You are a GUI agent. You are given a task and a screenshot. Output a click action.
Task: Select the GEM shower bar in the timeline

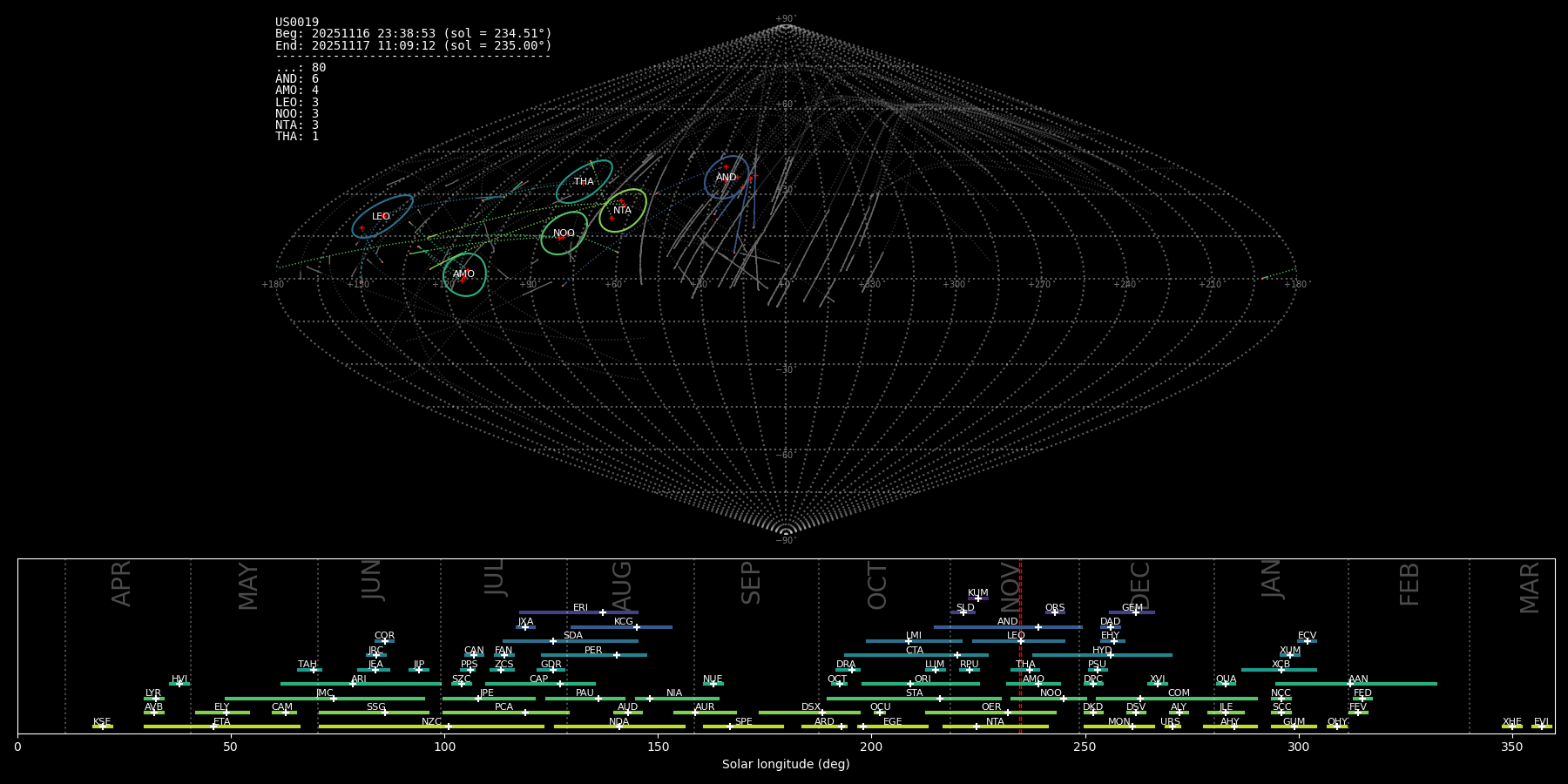(x=1132, y=612)
